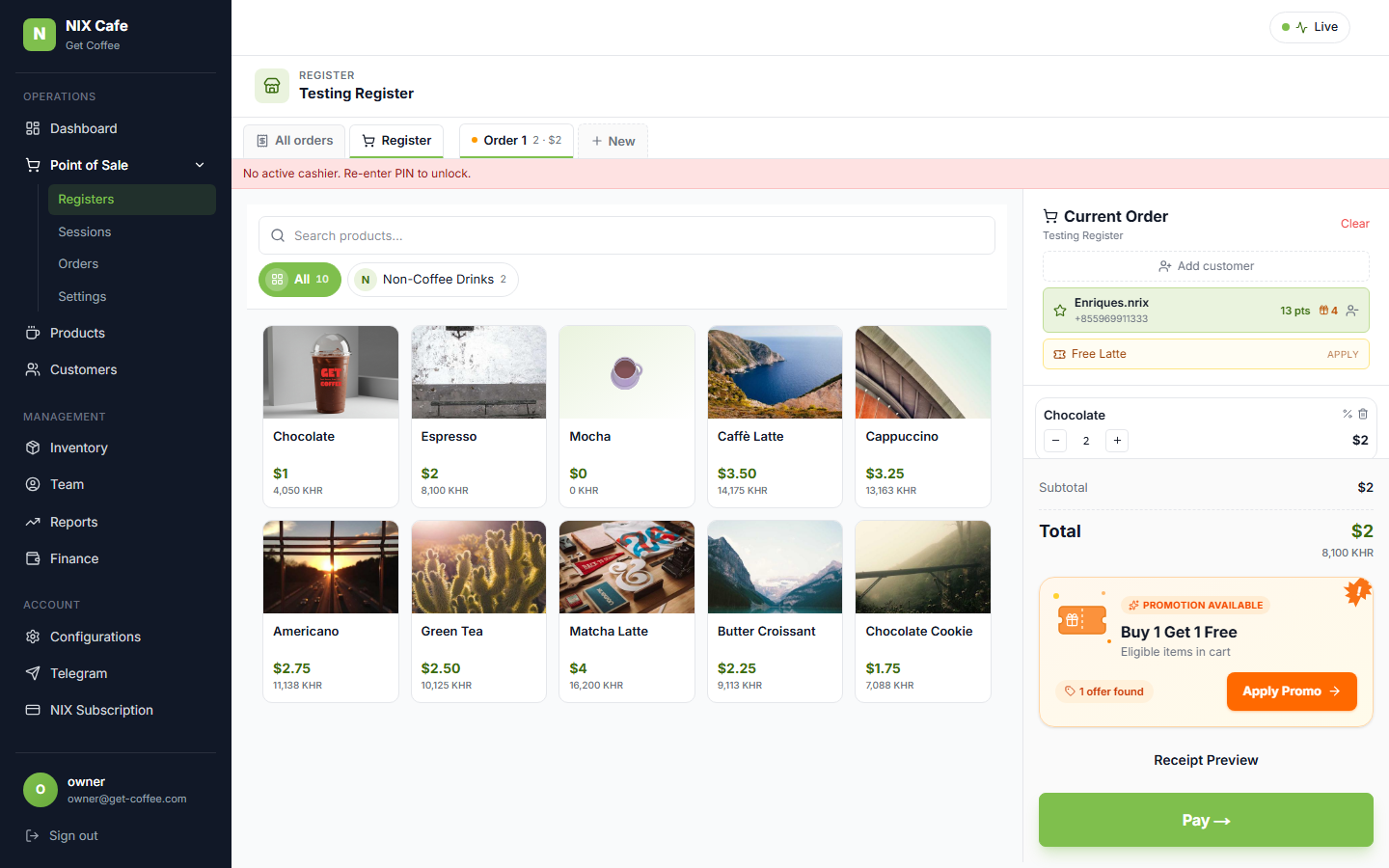The image size is (1389, 868).
Task: Open the discount percent icon for Chocolate
Action: (x=1348, y=414)
